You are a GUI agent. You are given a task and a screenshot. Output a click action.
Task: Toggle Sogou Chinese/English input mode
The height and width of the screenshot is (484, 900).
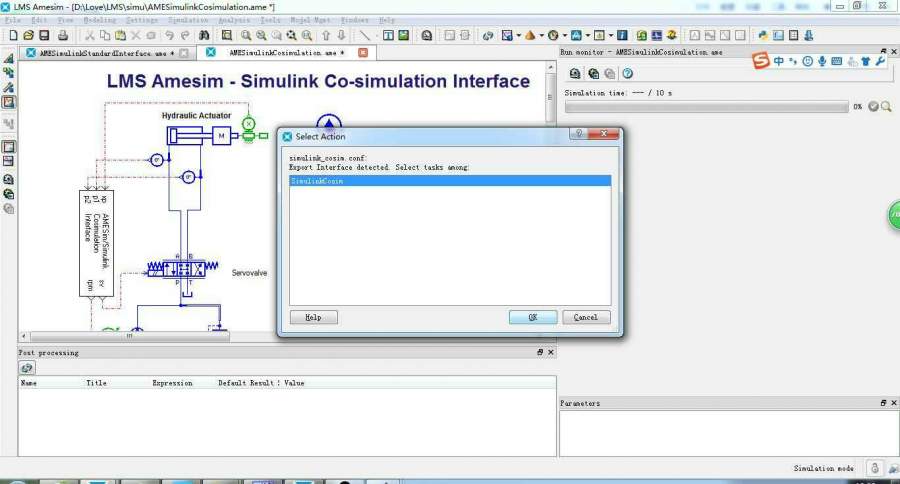[x=779, y=61]
